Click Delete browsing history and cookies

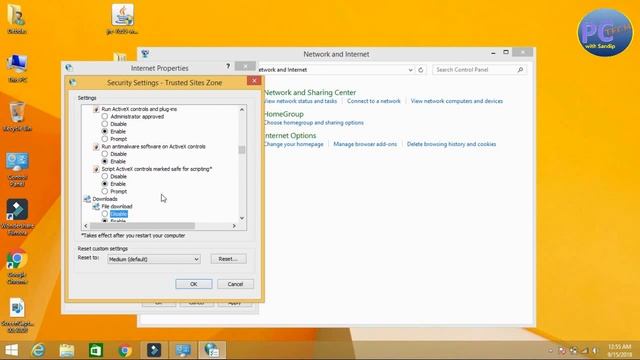(451, 144)
